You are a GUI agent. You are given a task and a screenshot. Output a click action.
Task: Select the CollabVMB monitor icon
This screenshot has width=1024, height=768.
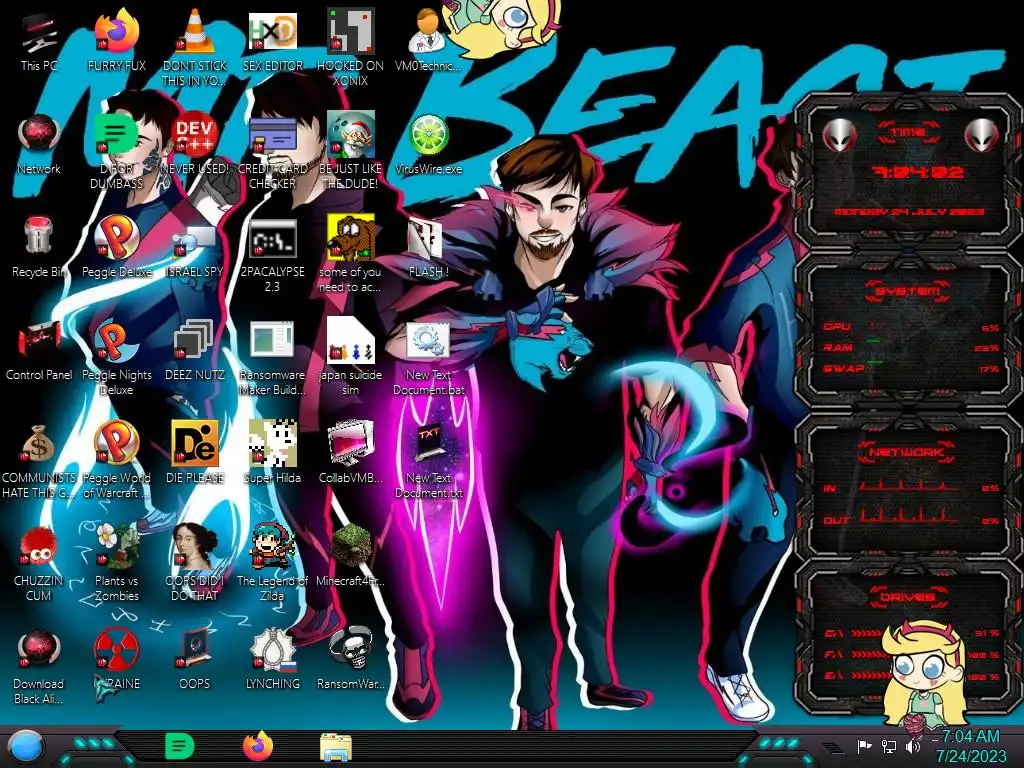point(350,453)
